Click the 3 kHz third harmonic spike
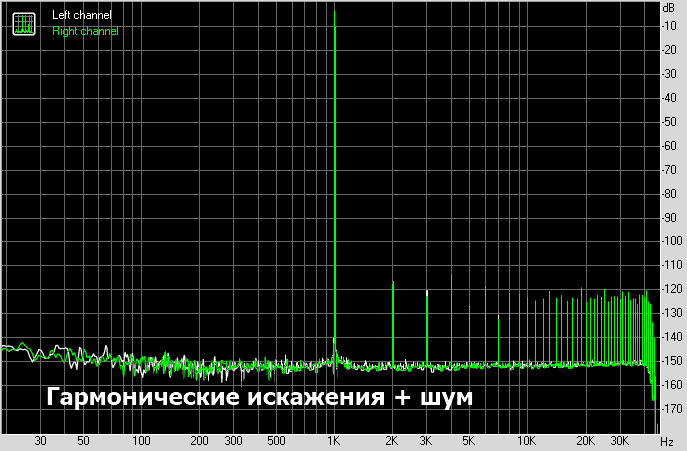The height and width of the screenshot is (451, 687). pyautogui.click(x=427, y=328)
